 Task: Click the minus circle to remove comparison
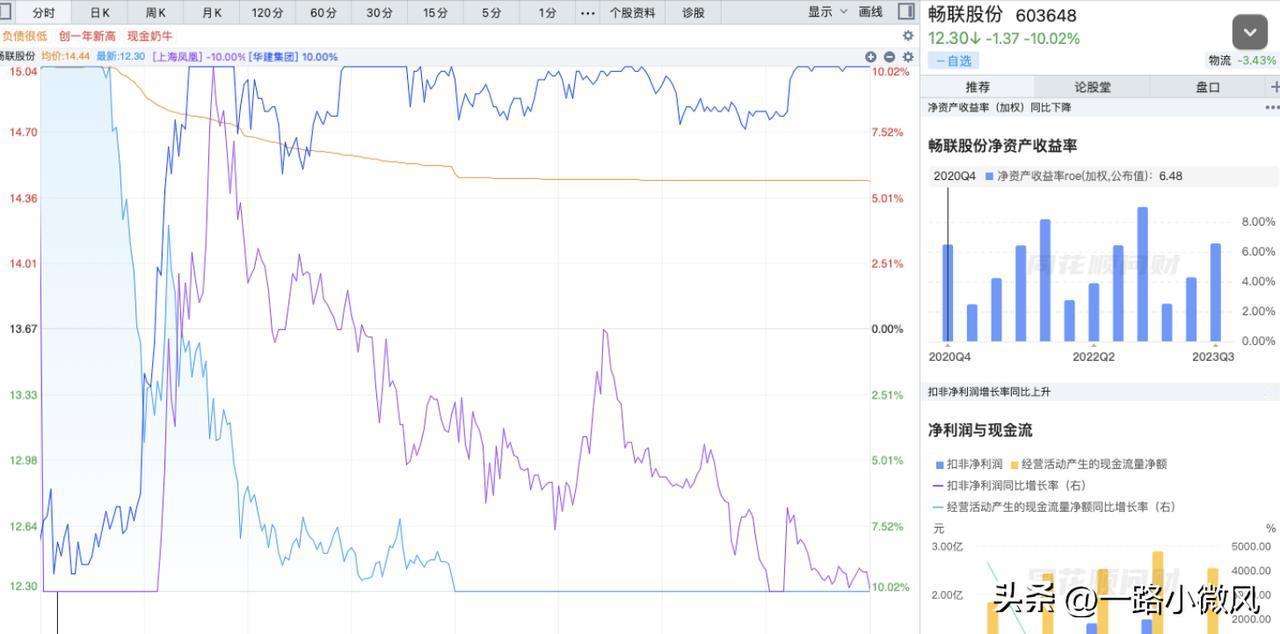click(889, 57)
